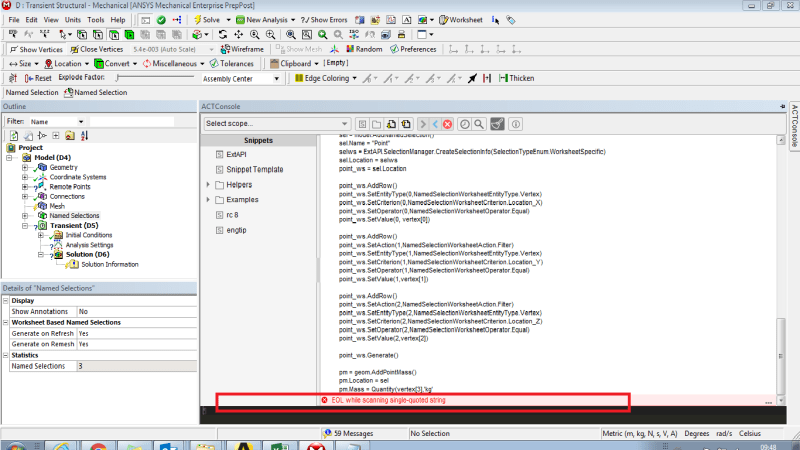Toggle Wireframe display mode
The width and height of the screenshot is (800, 450).
click(242, 49)
